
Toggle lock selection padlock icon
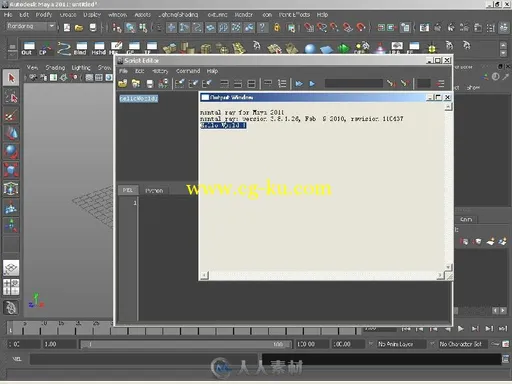[277, 27]
